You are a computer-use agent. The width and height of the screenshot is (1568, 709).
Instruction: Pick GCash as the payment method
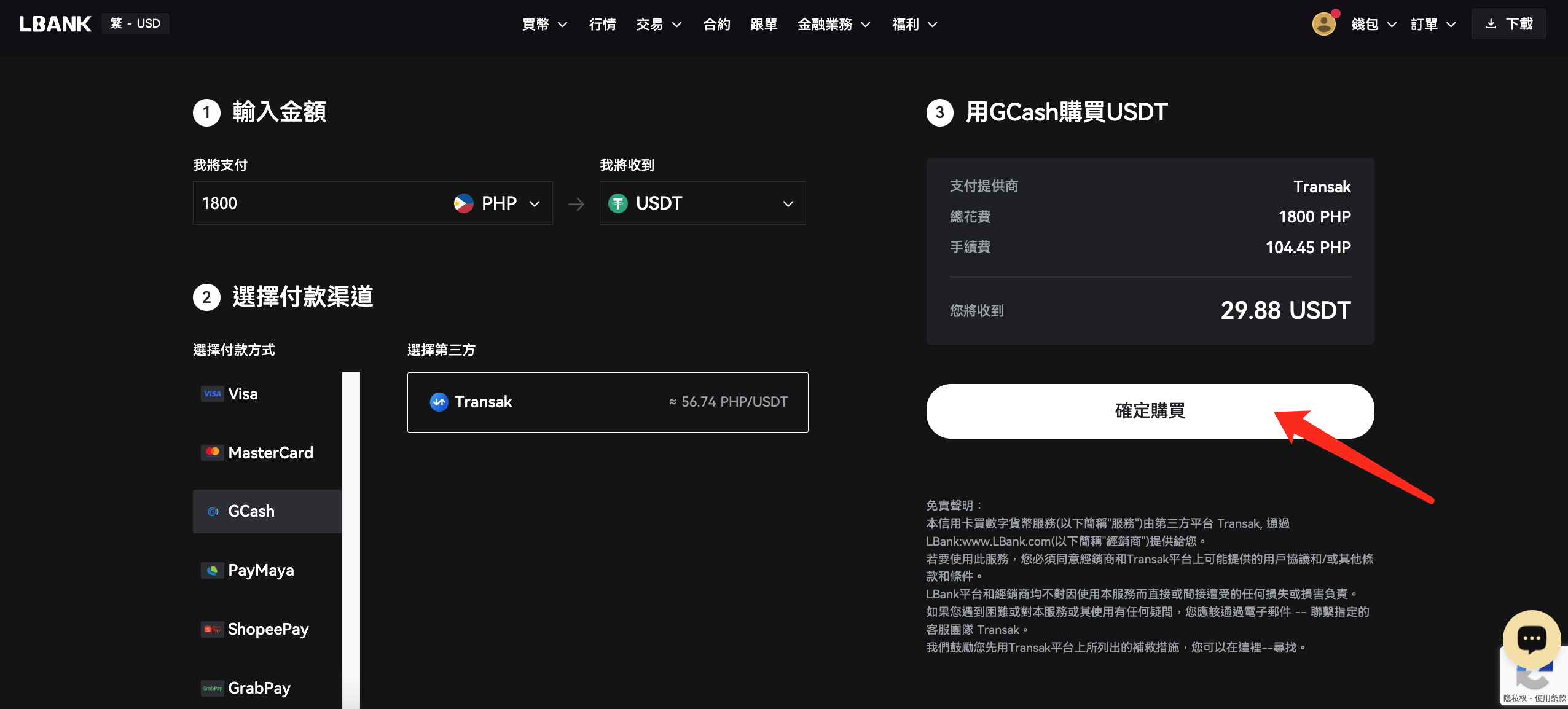(x=267, y=511)
